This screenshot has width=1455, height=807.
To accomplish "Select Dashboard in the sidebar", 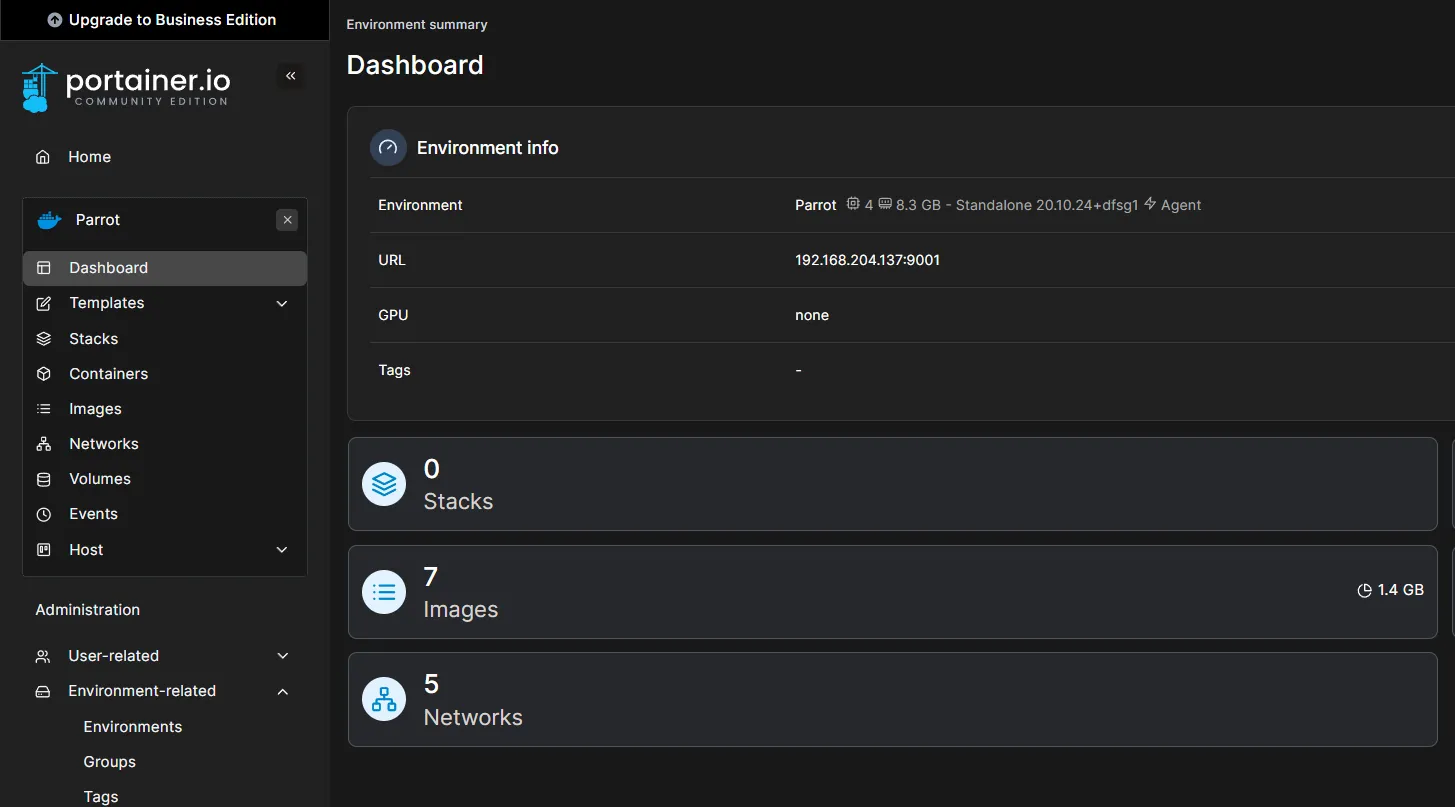I will click(x=108, y=268).
